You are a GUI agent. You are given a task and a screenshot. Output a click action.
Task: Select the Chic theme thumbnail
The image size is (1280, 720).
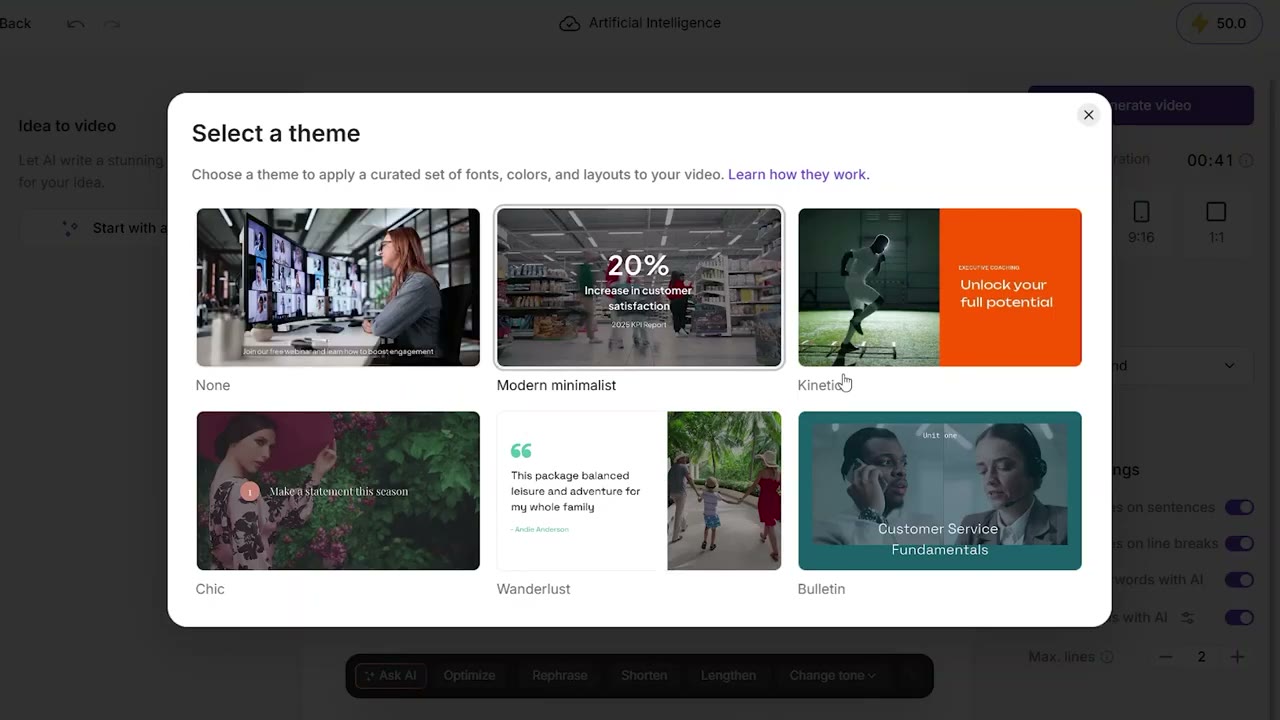[x=338, y=490]
